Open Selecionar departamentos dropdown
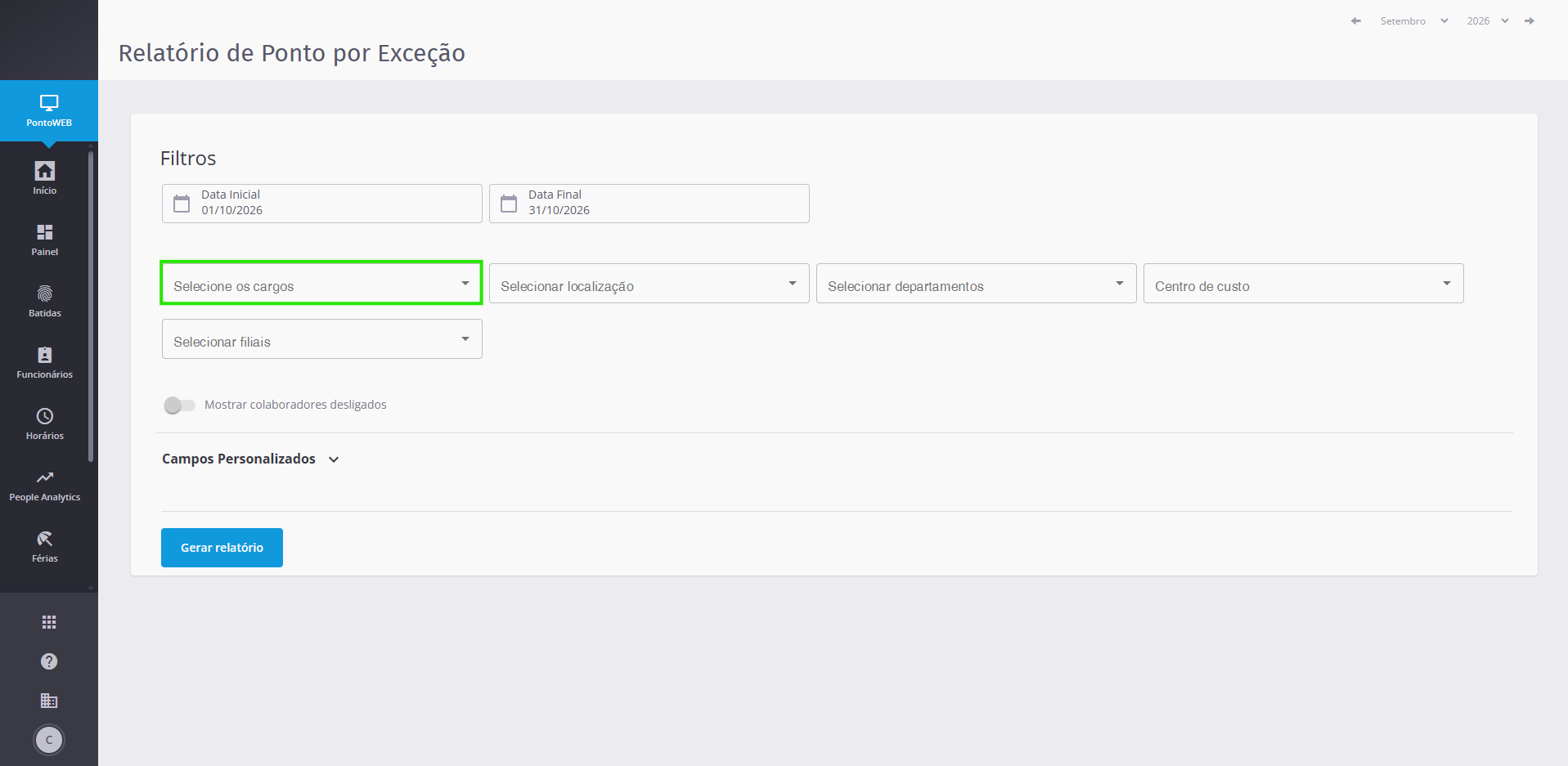Image resolution: width=1568 pixels, height=766 pixels. click(977, 283)
